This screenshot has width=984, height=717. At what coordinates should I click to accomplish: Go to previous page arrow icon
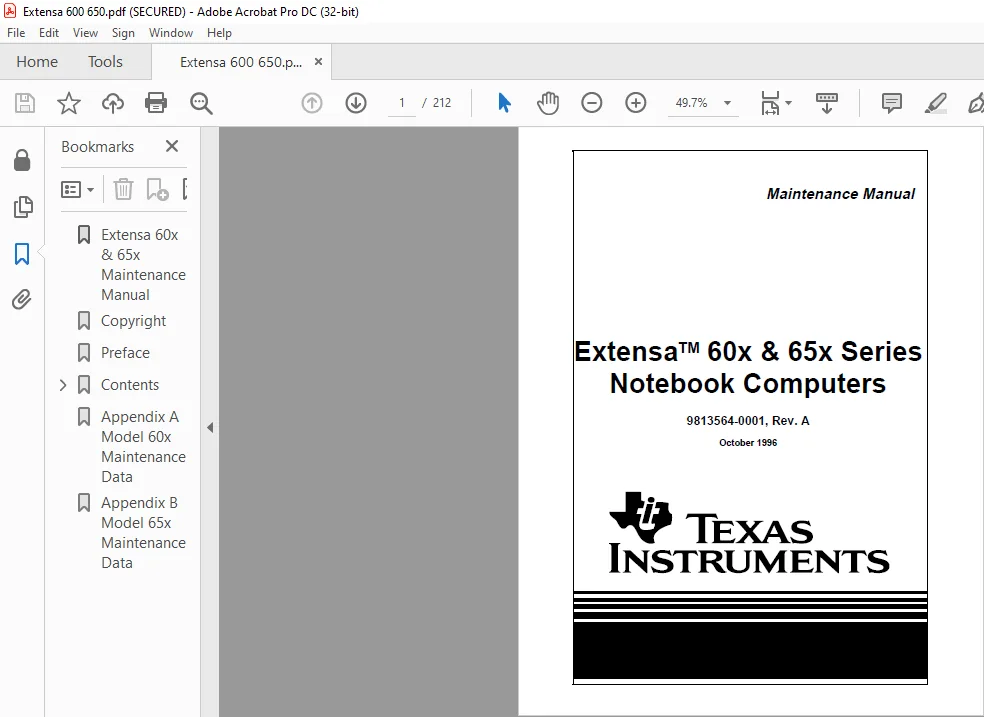click(x=312, y=103)
